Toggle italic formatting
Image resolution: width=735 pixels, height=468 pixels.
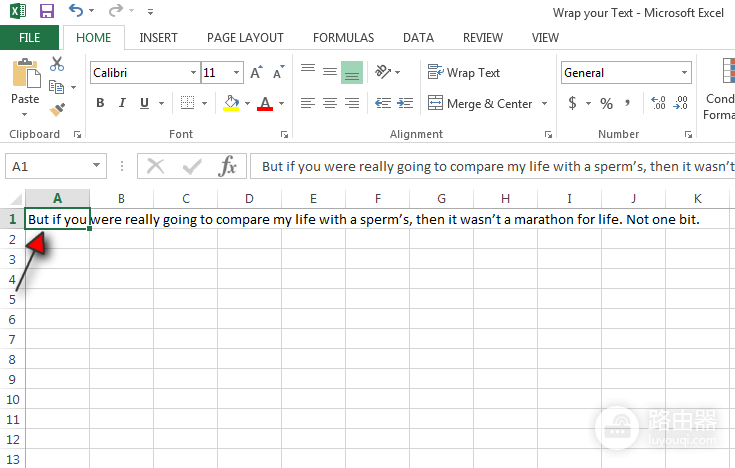point(122,103)
